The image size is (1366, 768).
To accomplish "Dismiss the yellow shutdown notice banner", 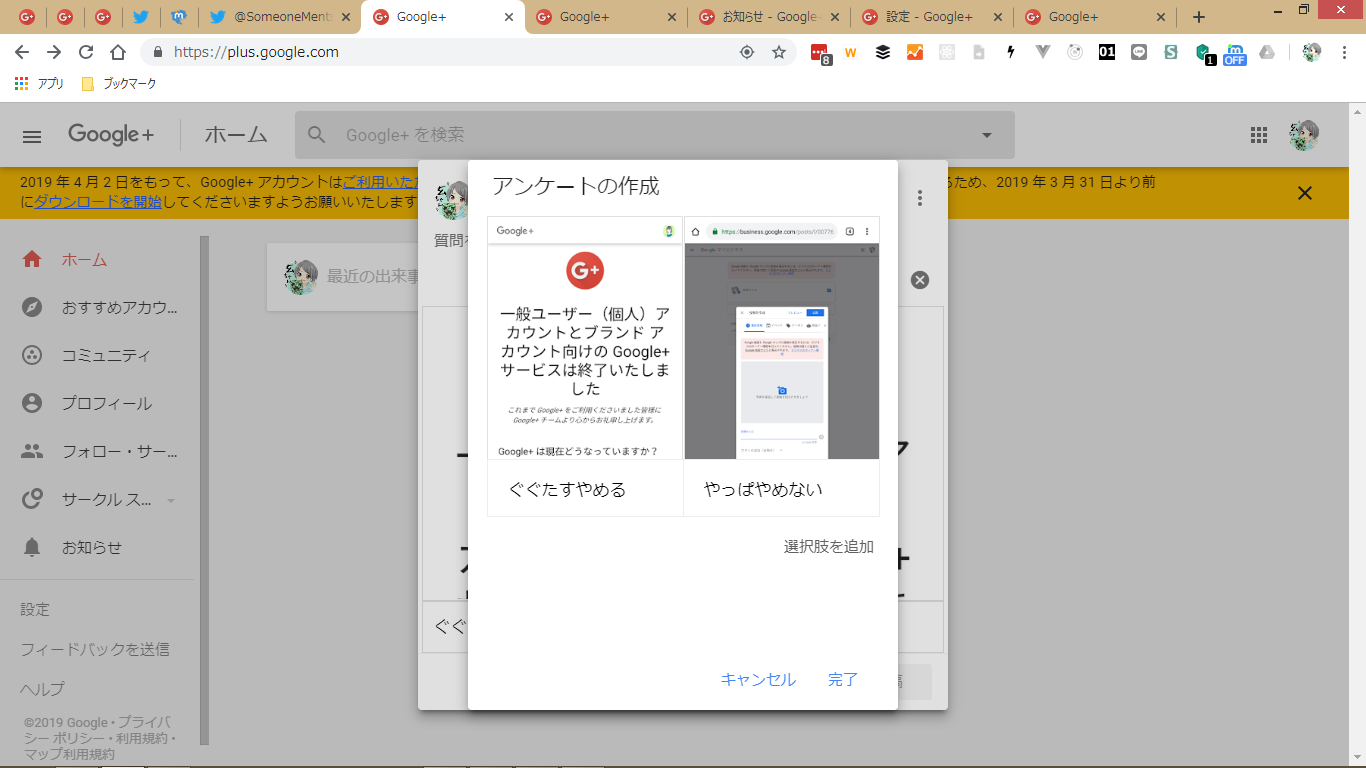I will pyautogui.click(x=1304, y=193).
